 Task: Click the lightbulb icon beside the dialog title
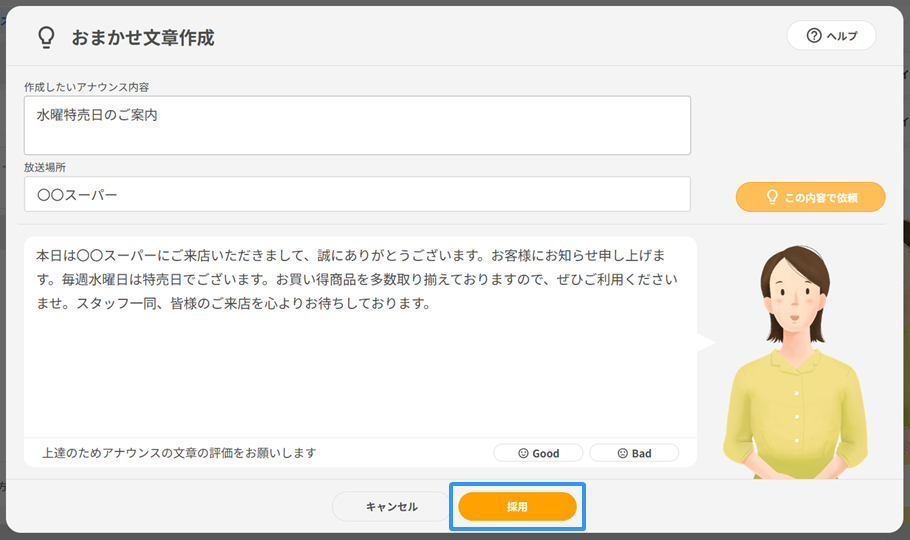tap(46, 38)
